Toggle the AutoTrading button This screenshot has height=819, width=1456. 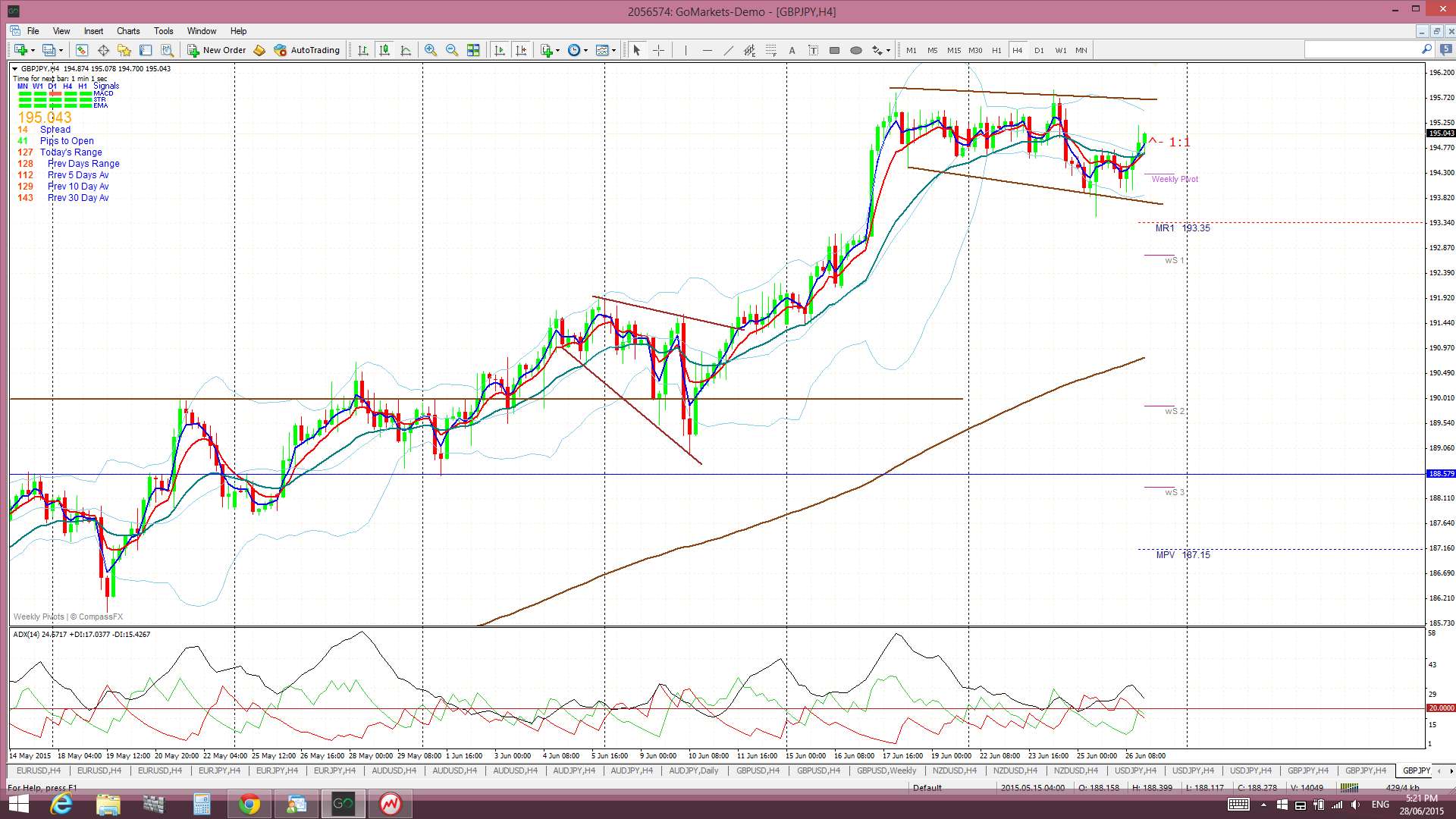(307, 50)
